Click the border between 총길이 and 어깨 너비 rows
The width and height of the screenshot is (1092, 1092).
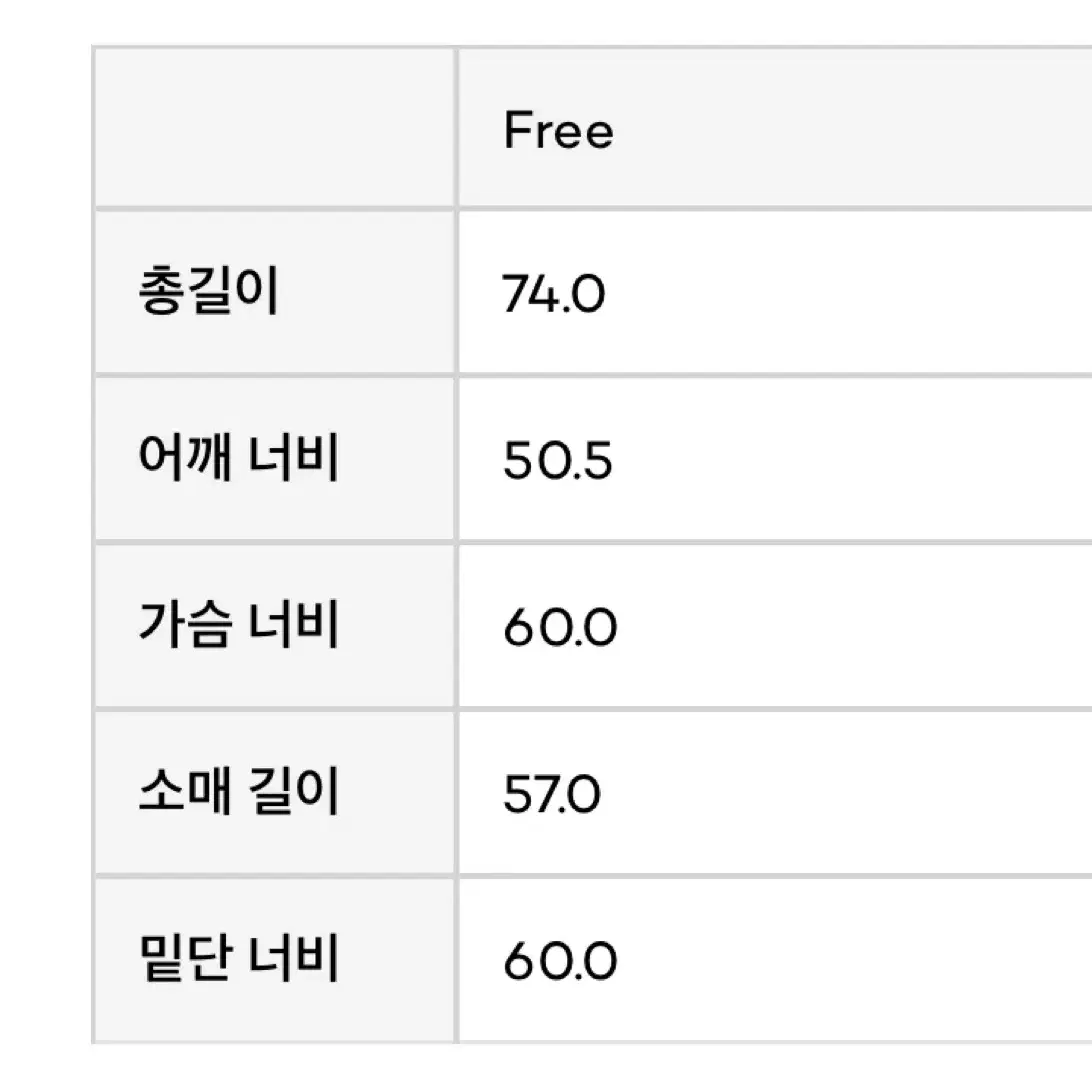click(592, 375)
